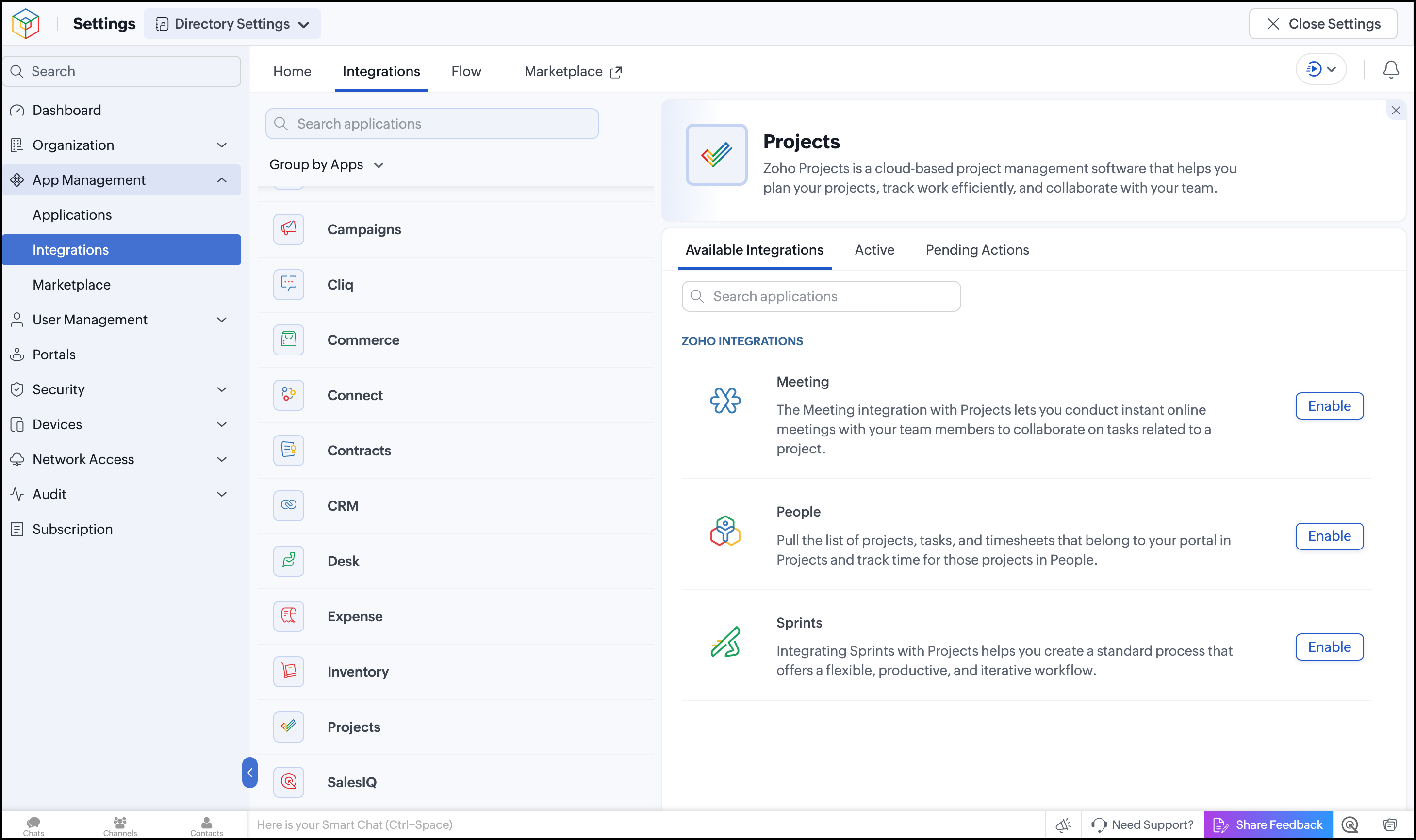Image resolution: width=1416 pixels, height=840 pixels.
Task: Click Need Support link
Action: point(1142,824)
